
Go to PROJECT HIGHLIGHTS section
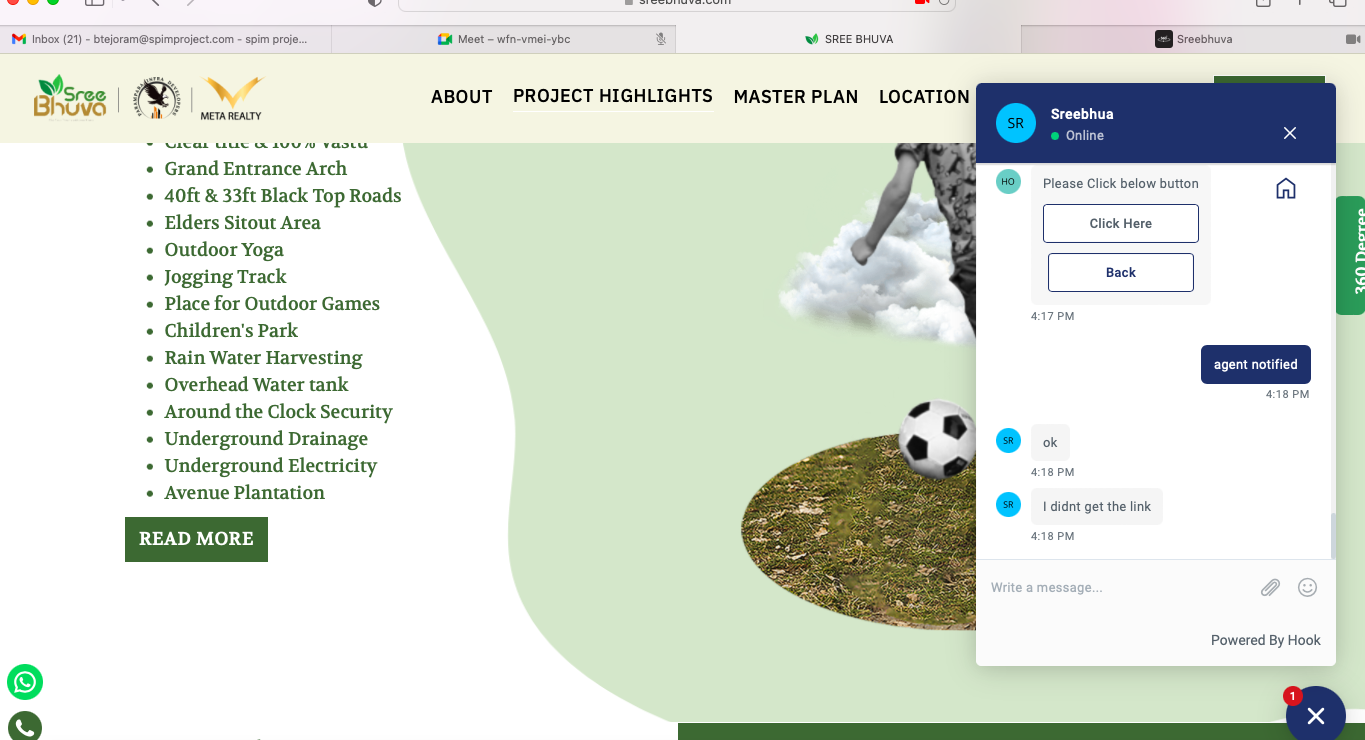coord(613,96)
